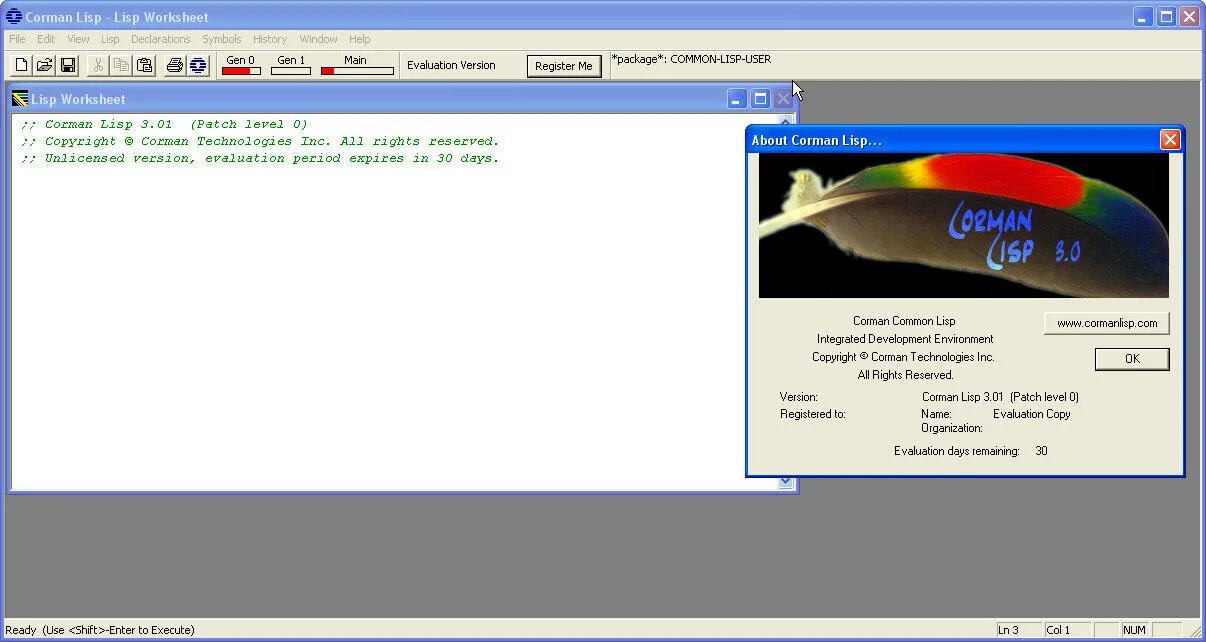Open the File menu
The image size is (1206, 642).
point(17,39)
